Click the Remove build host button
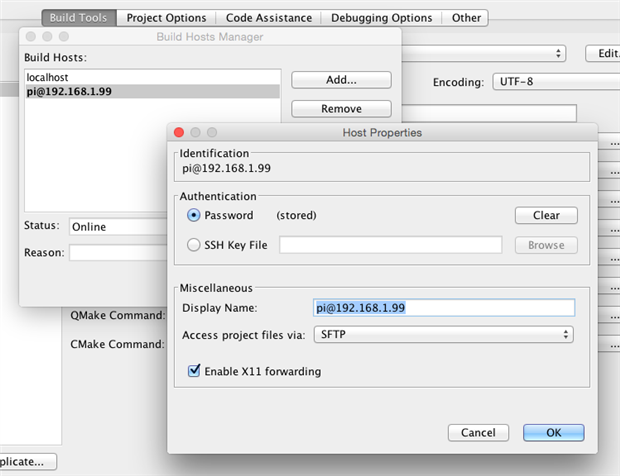 (x=341, y=109)
